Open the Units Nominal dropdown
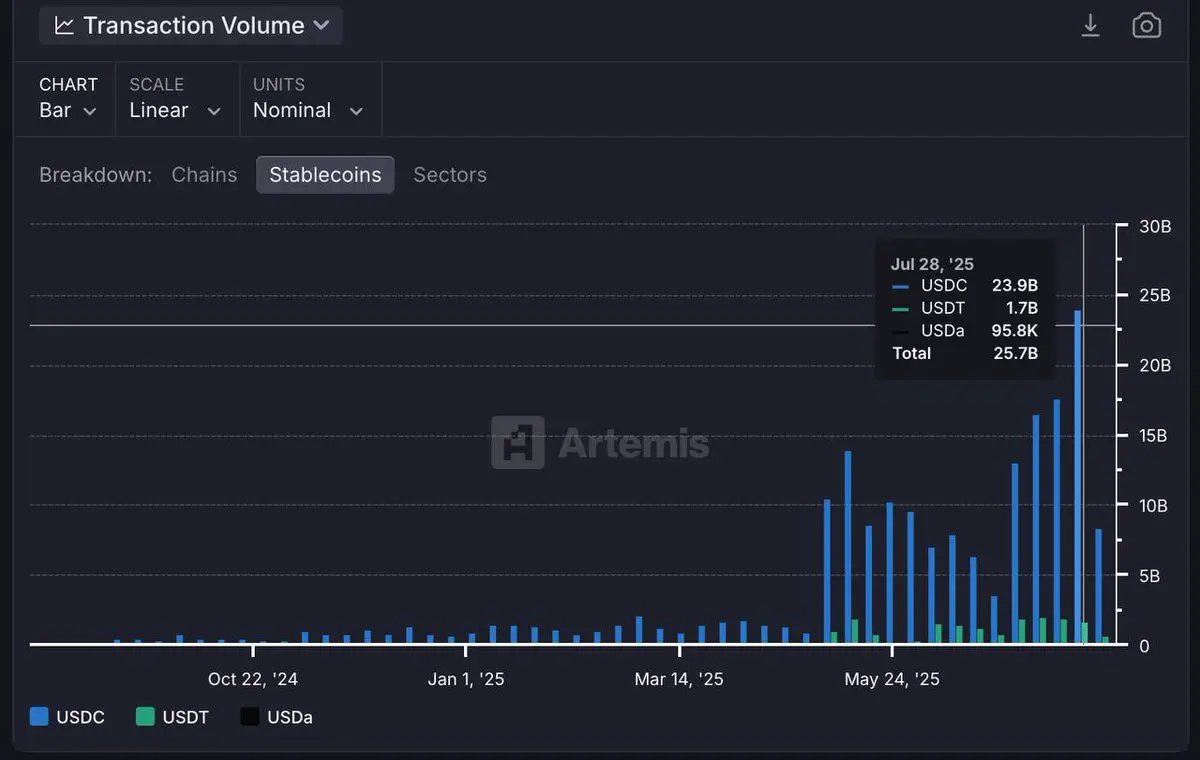The width and height of the screenshot is (1200, 760). (x=308, y=98)
